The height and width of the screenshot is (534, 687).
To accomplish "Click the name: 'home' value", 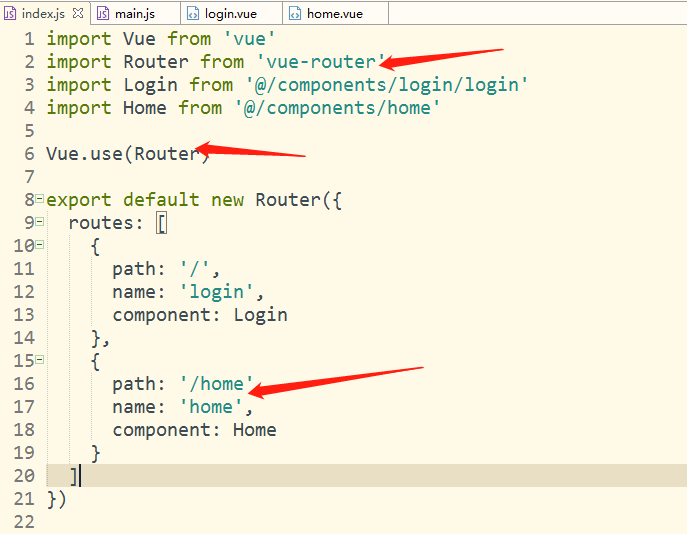I will pyautogui.click(x=211, y=407).
